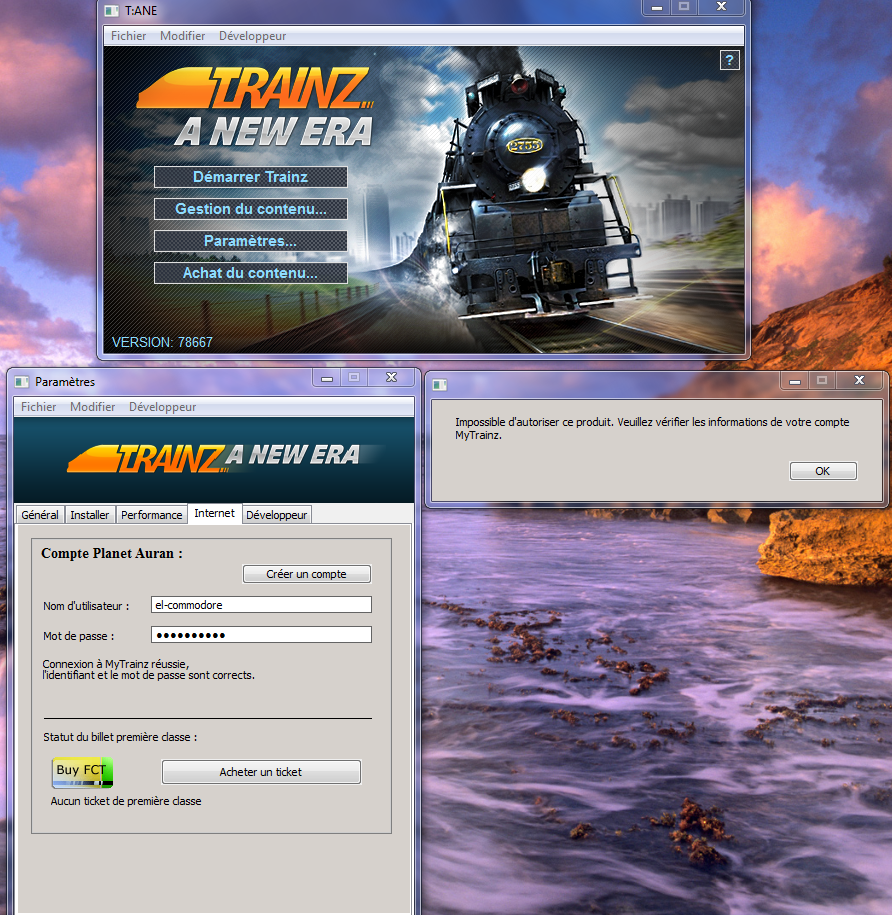Image resolution: width=892 pixels, height=915 pixels.
Task: Switch to the Général tab
Action: point(40,515)
